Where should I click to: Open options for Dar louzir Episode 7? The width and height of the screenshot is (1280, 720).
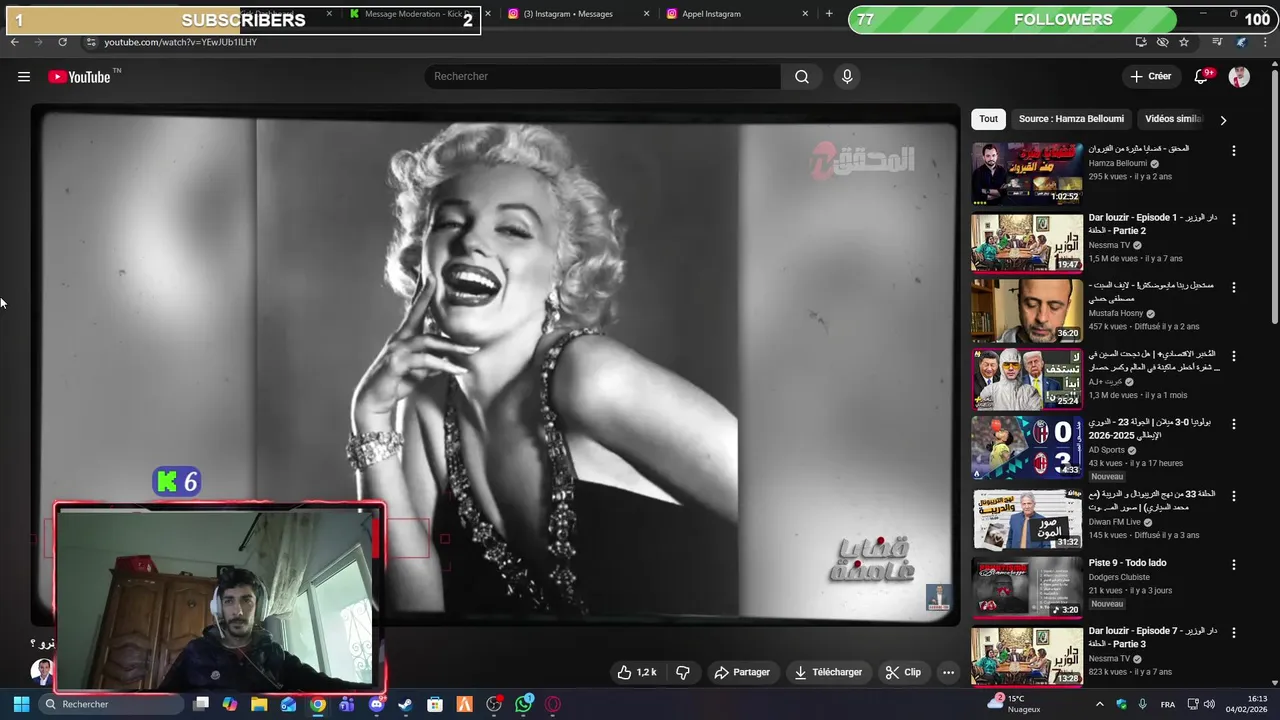pyautogui.click(x=1233, y=633)
